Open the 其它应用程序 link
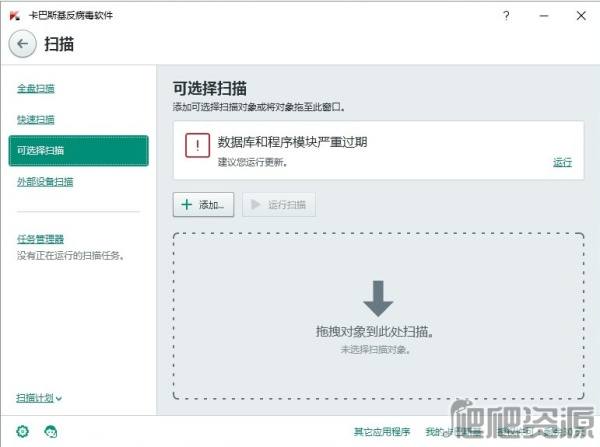600x447 pixels. click(x=382, y=432)
